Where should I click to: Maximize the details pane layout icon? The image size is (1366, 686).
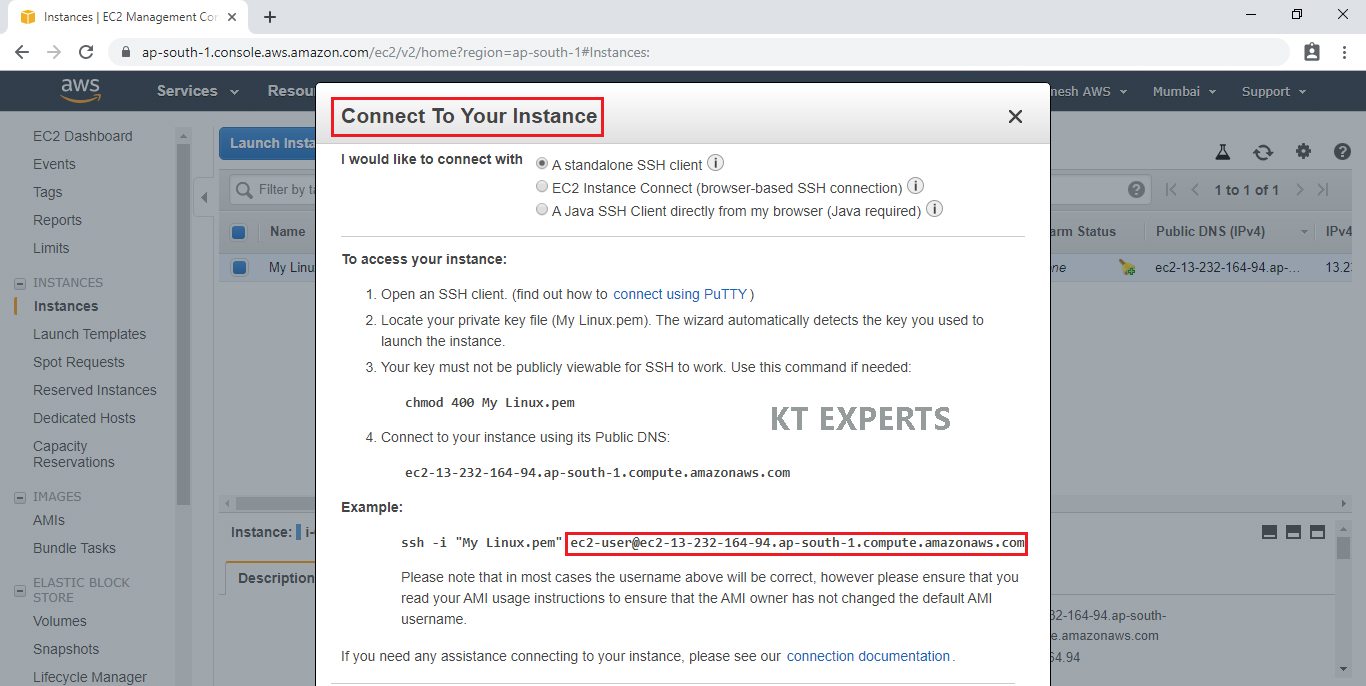point(1317,532)
